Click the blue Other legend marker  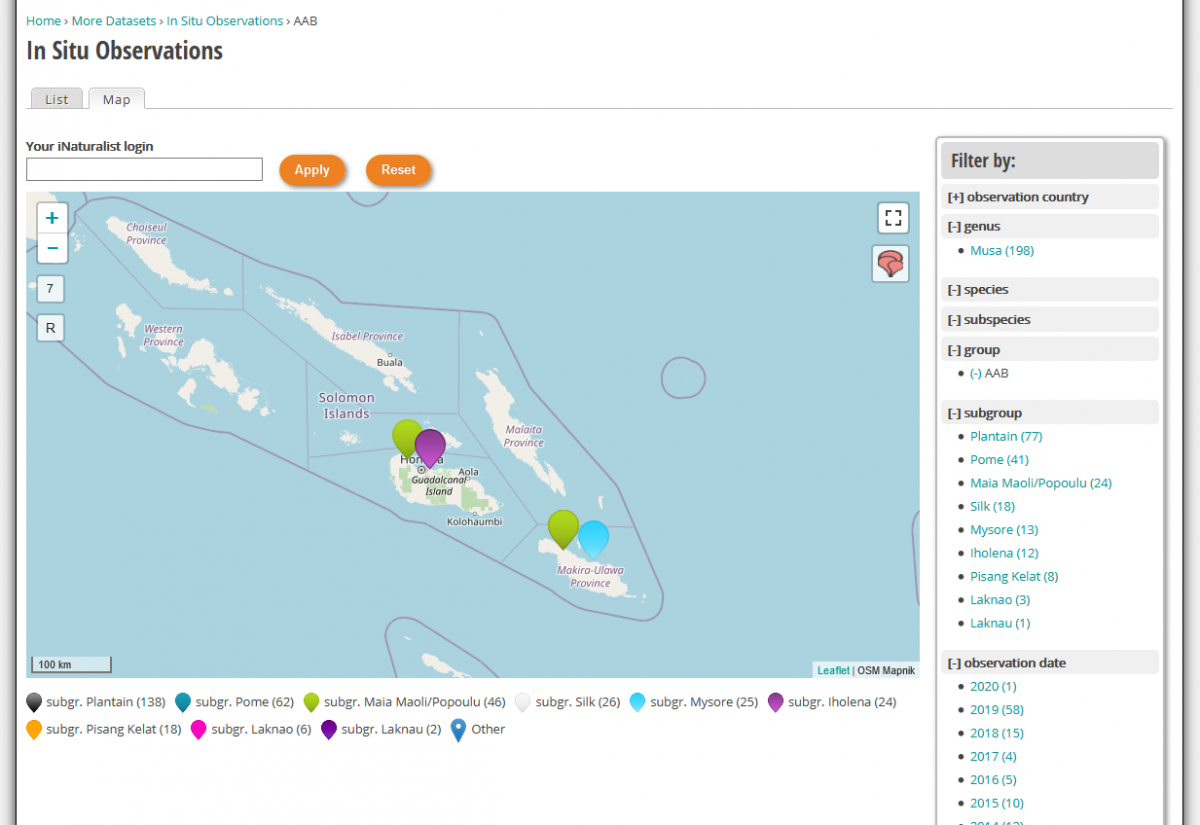point(459,730)
